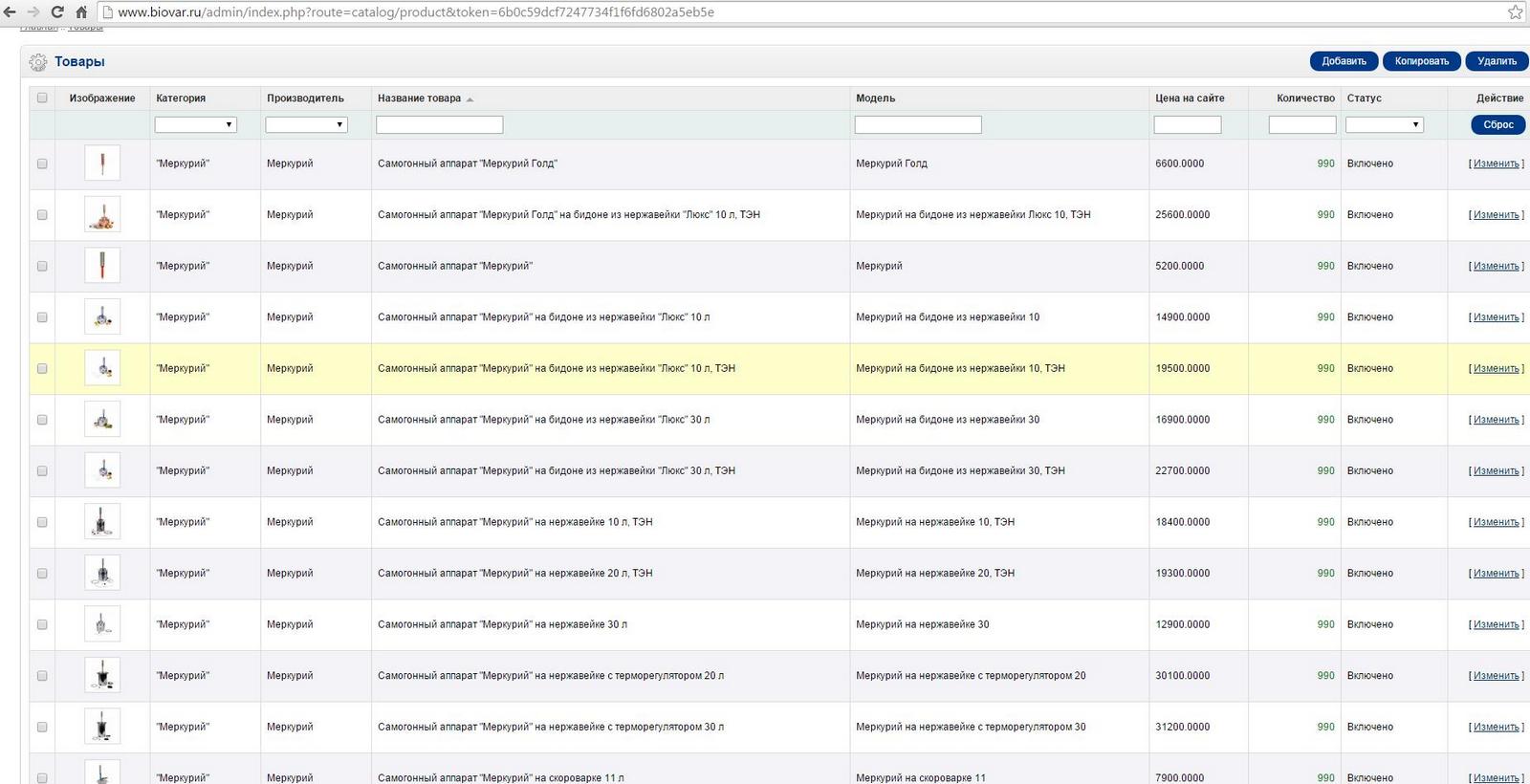Image resolution: width=1530 pixels, height=784 pixels.
Task: Click Изменить for the 12900.0000 product
Action: click(1497, 624)
